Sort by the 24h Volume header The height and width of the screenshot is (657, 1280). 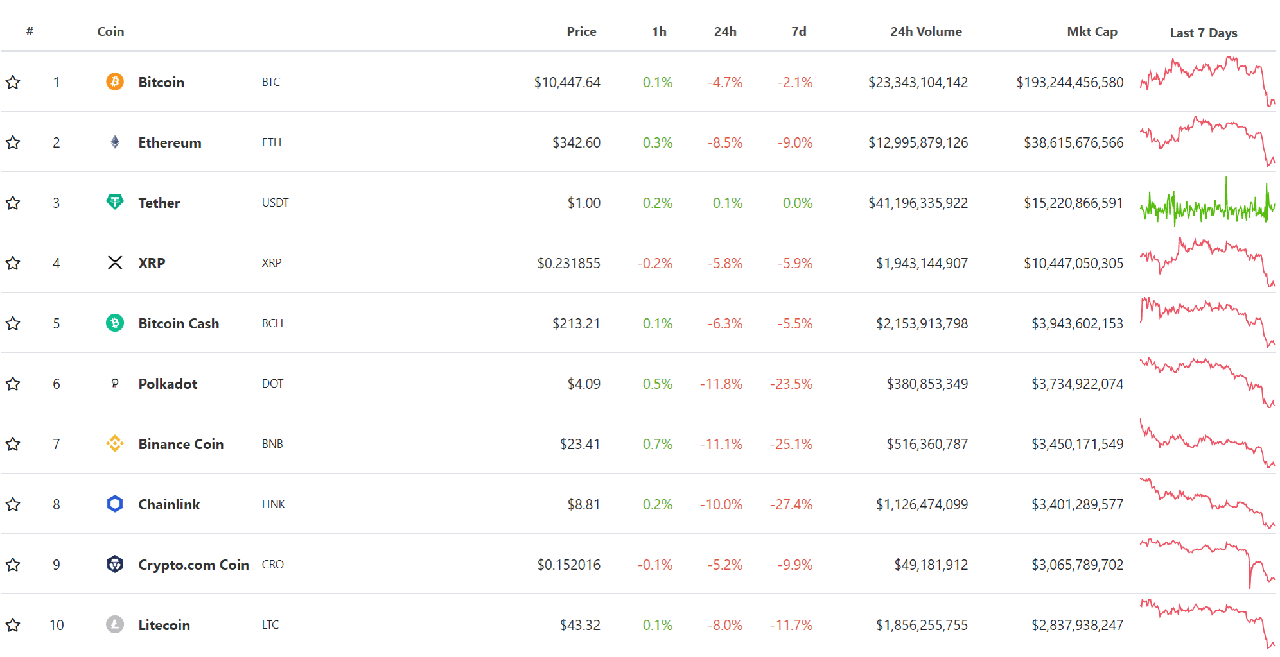(x=926, y=31)
